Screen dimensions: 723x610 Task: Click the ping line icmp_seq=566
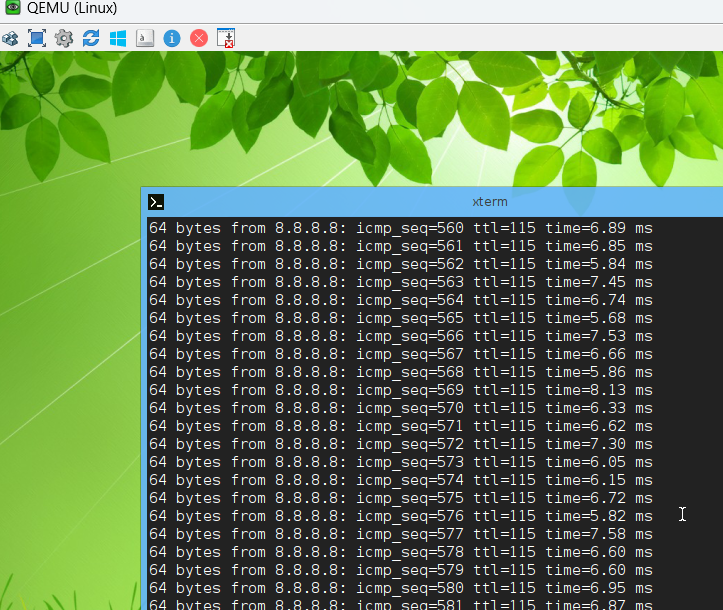401,336
